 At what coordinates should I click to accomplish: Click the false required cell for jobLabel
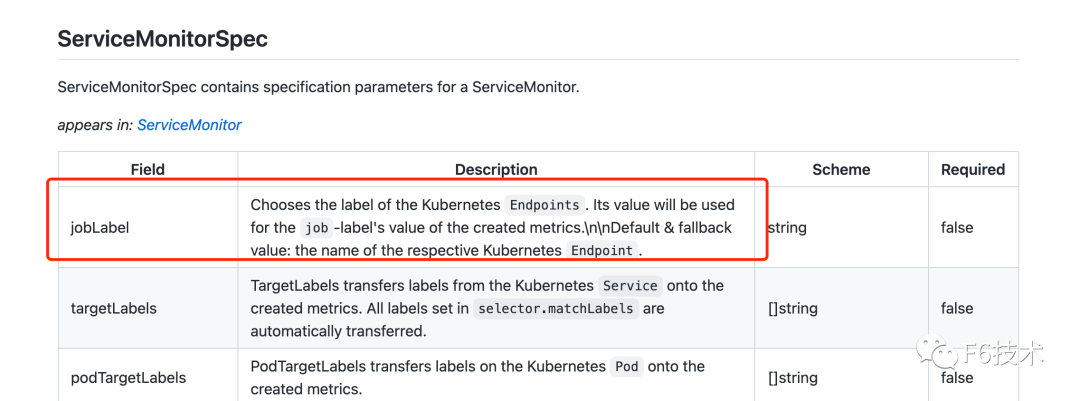[x=973, y=227]
